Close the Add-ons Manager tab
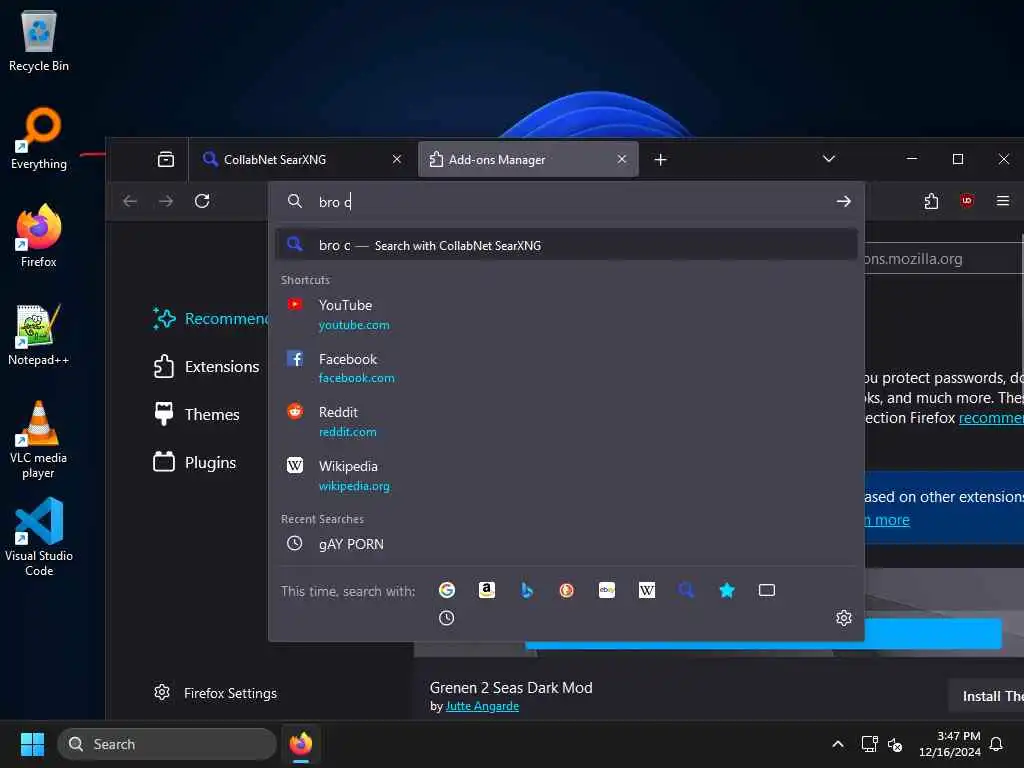Viewport: 1024px width, 768px height. [x=622, y=159]
